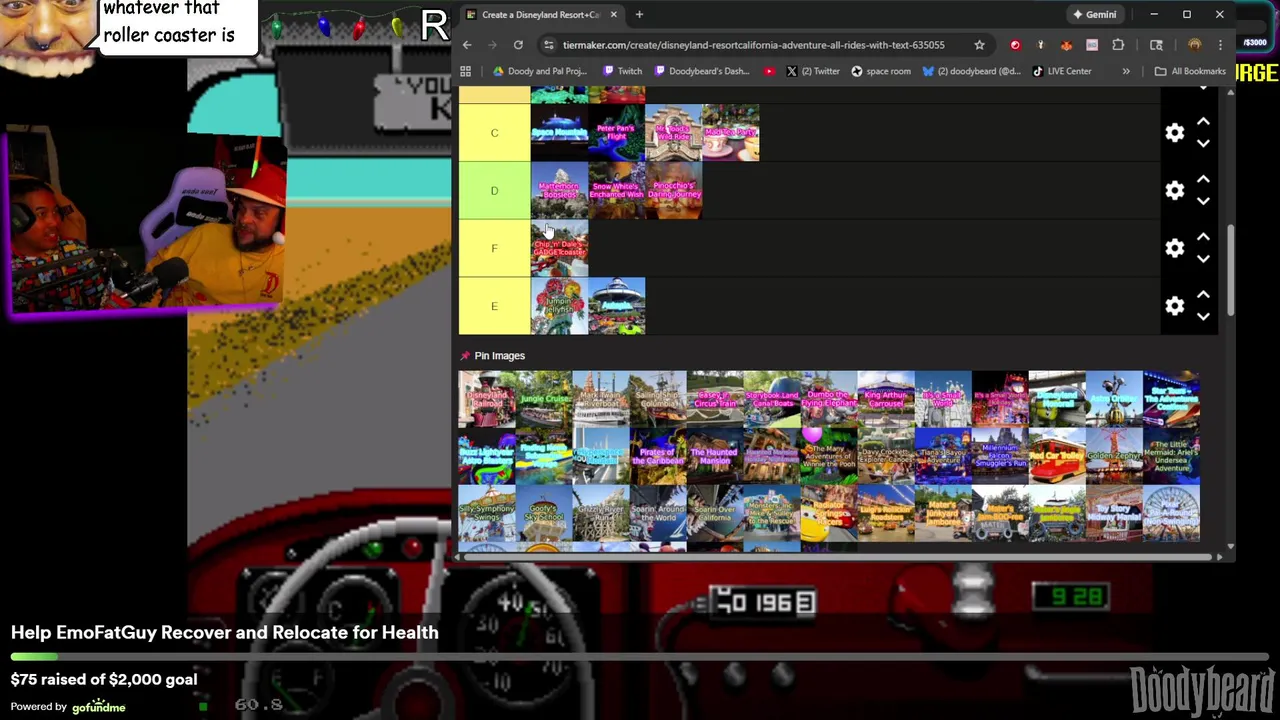Click the tiermaker.com address bar
Viewport: 1280px width, 720px height.
tap(753, 45)
